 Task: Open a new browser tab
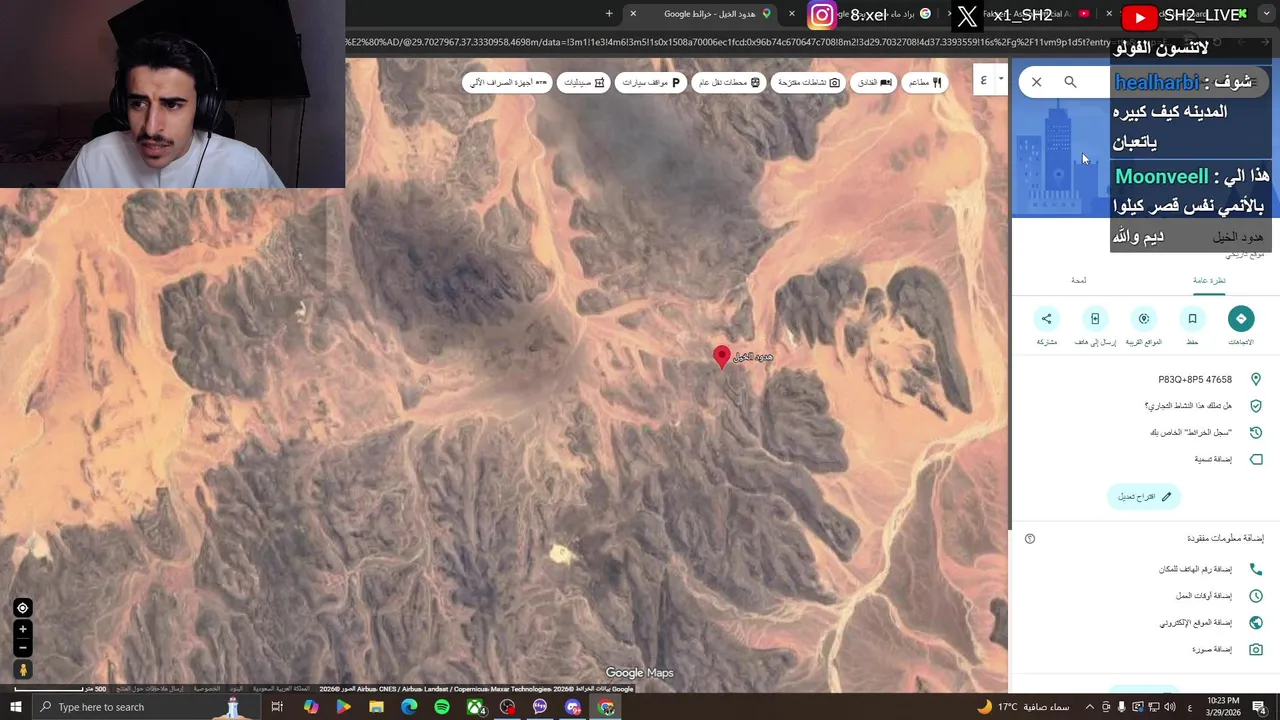[609, 14]
